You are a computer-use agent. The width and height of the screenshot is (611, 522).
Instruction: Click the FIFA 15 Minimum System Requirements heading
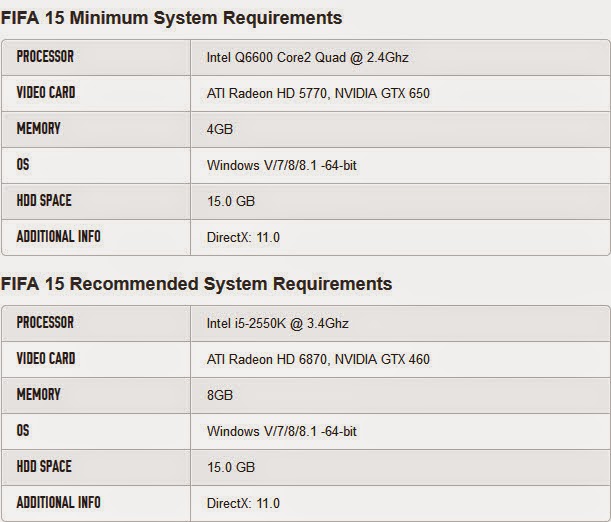pyautogui.click(x=171, y=18)
